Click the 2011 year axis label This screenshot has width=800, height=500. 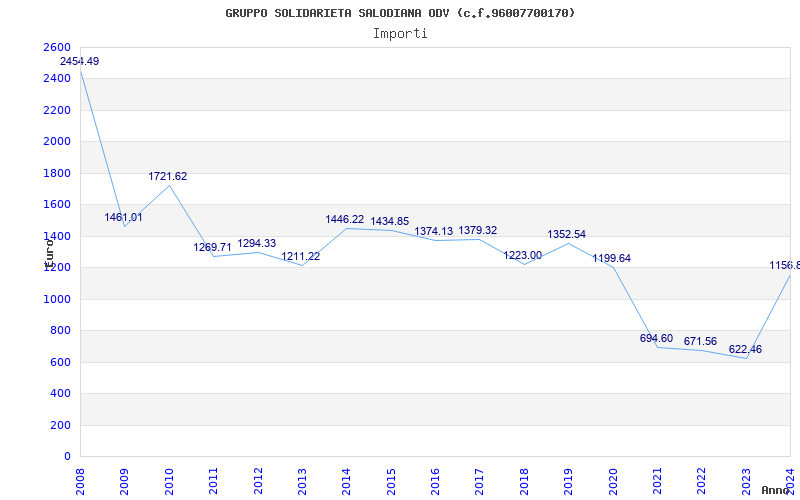214,478
